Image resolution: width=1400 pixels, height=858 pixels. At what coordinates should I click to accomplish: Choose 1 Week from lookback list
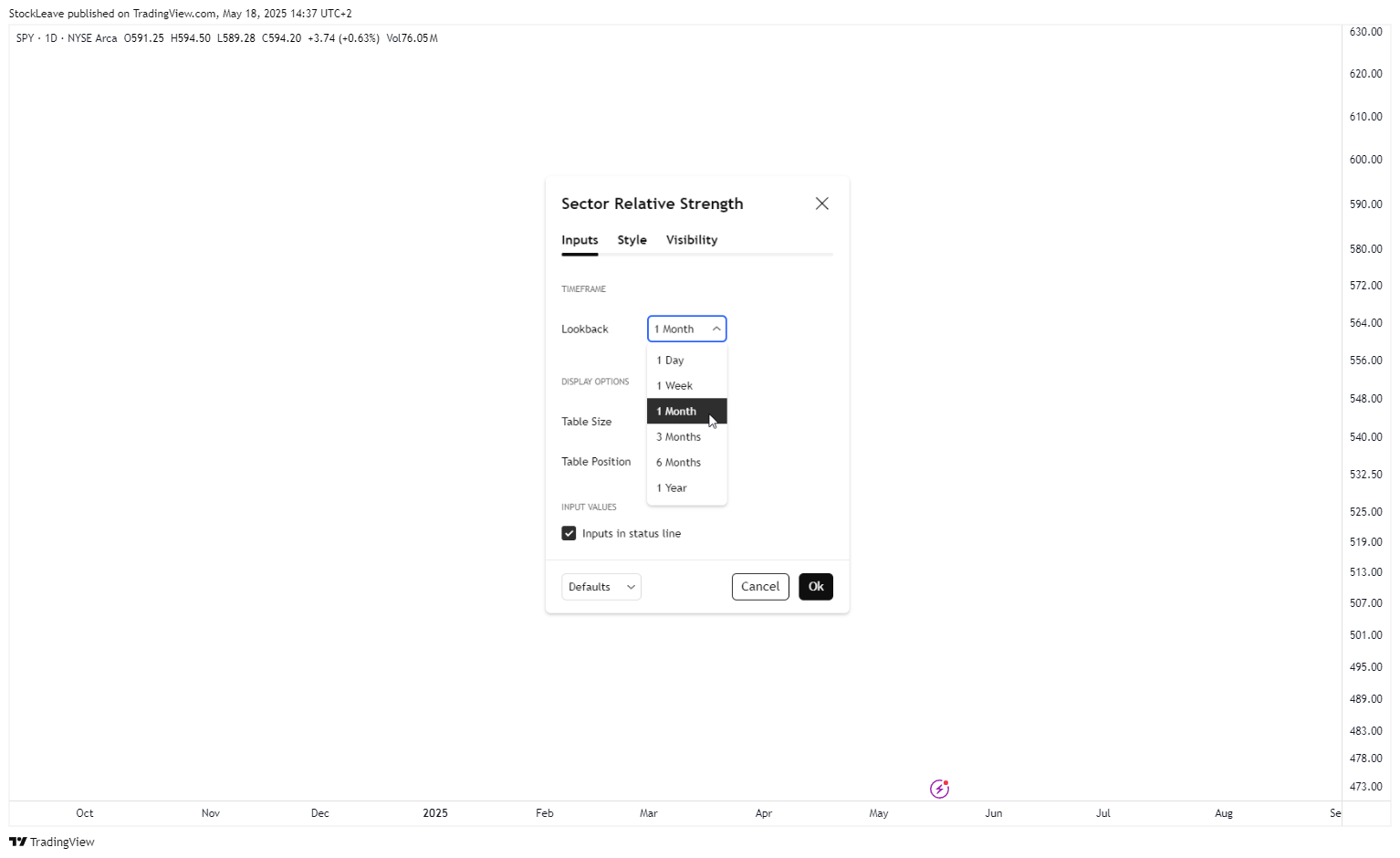coord(686,386)
